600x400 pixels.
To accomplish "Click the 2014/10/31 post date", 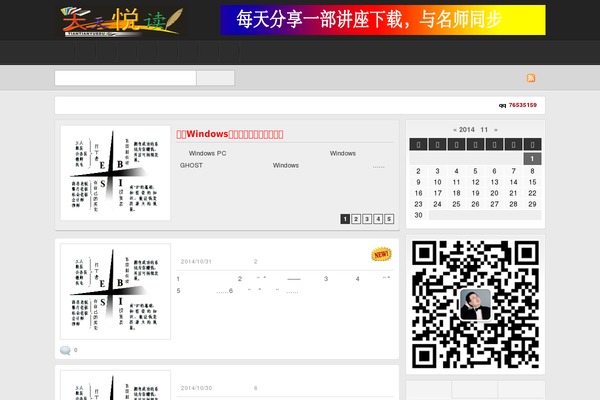I will click(x=196, y=261).
